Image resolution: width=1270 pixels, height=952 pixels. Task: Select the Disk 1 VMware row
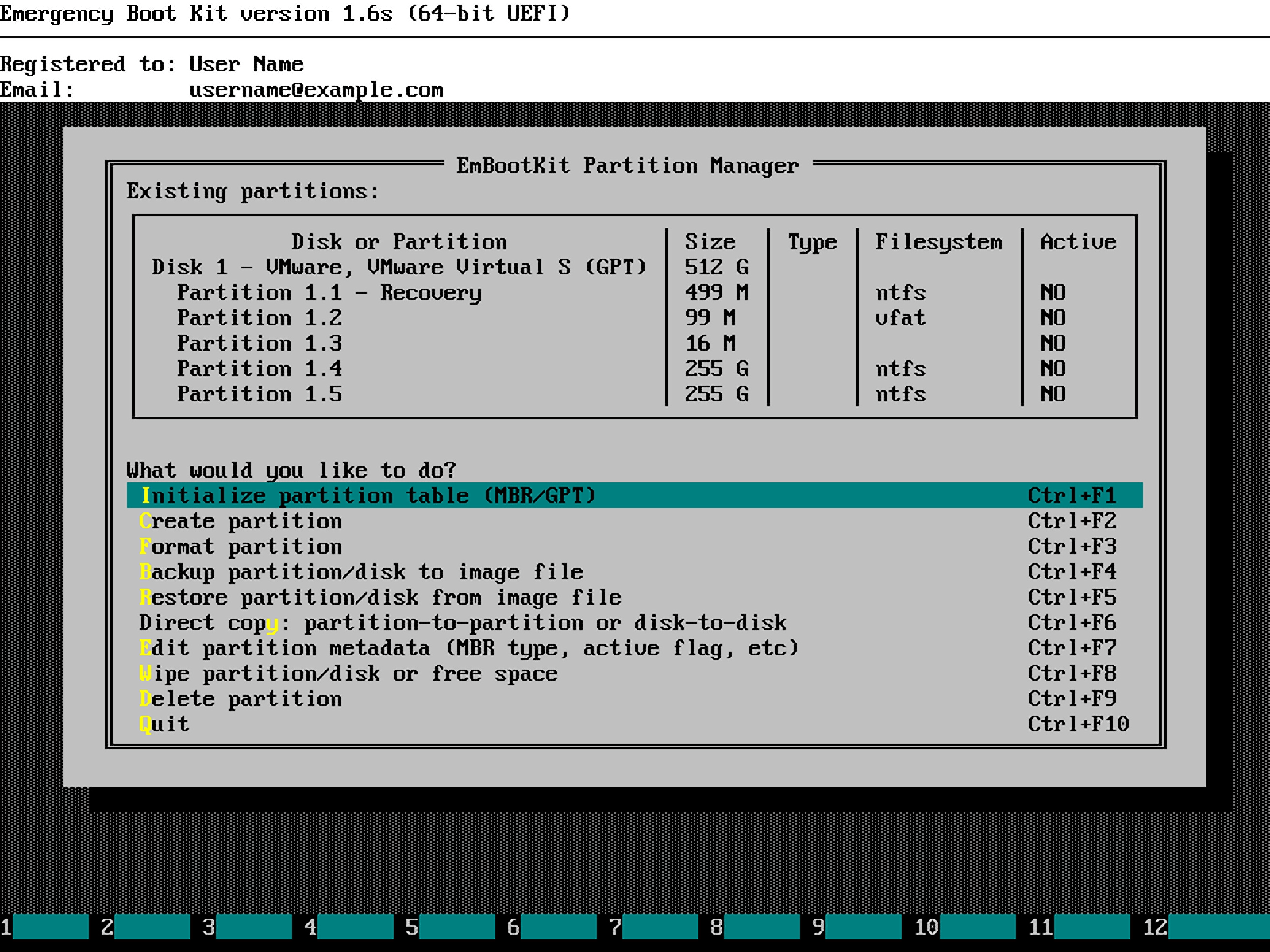pos(398,267)
